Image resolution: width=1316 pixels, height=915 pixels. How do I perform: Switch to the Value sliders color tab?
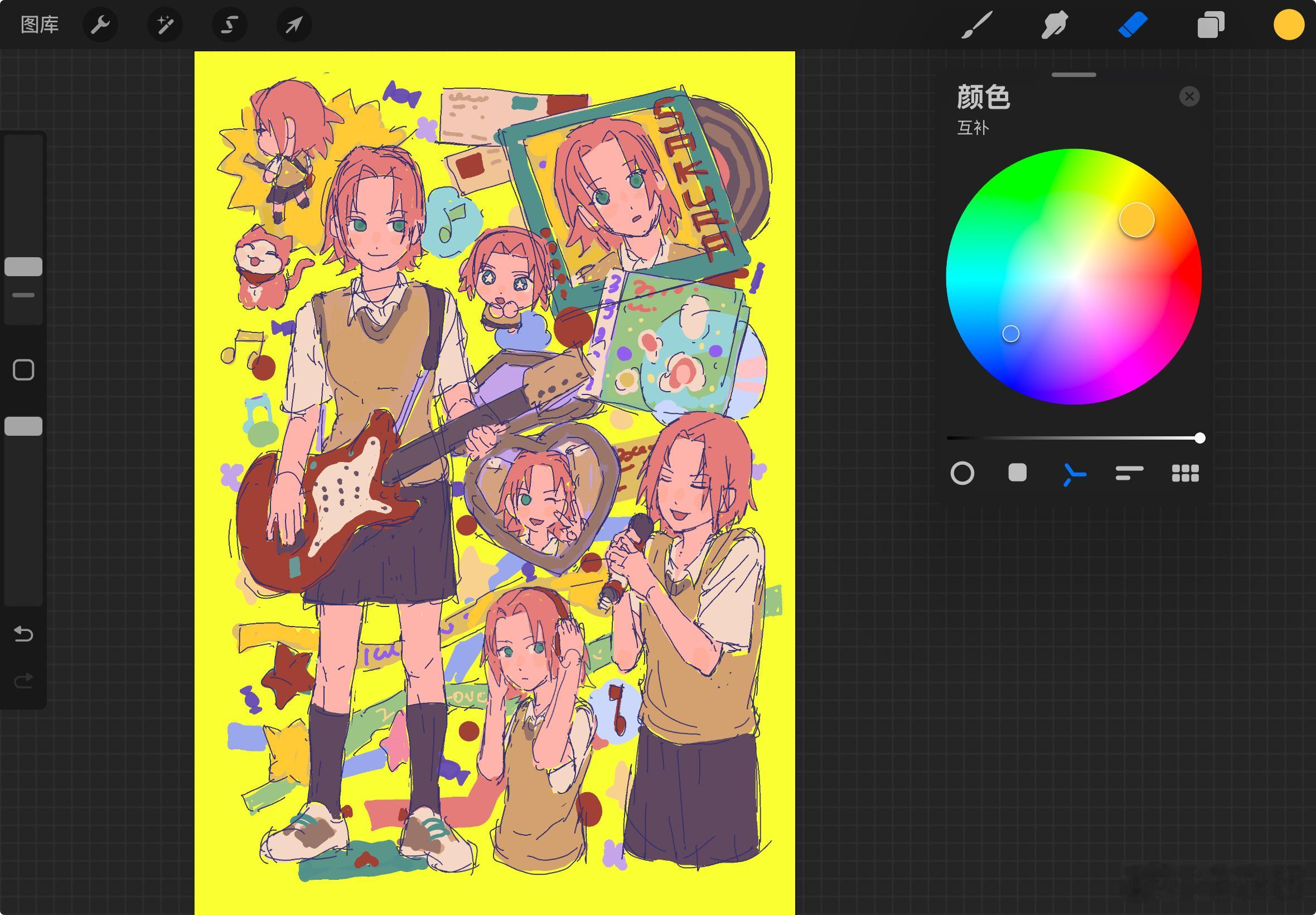click(1129, 473)
